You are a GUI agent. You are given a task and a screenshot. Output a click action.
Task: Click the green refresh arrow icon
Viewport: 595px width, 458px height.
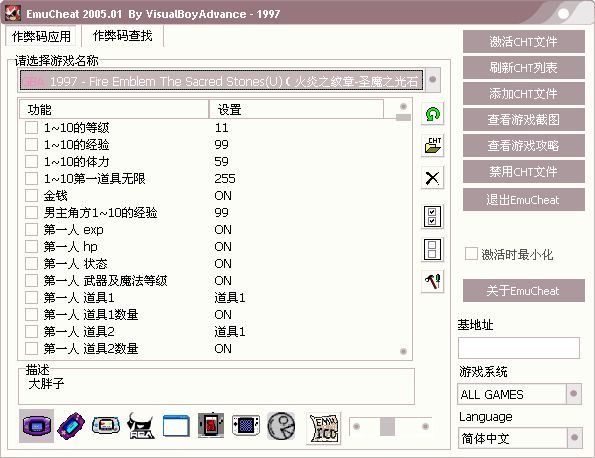pos(432,114)
